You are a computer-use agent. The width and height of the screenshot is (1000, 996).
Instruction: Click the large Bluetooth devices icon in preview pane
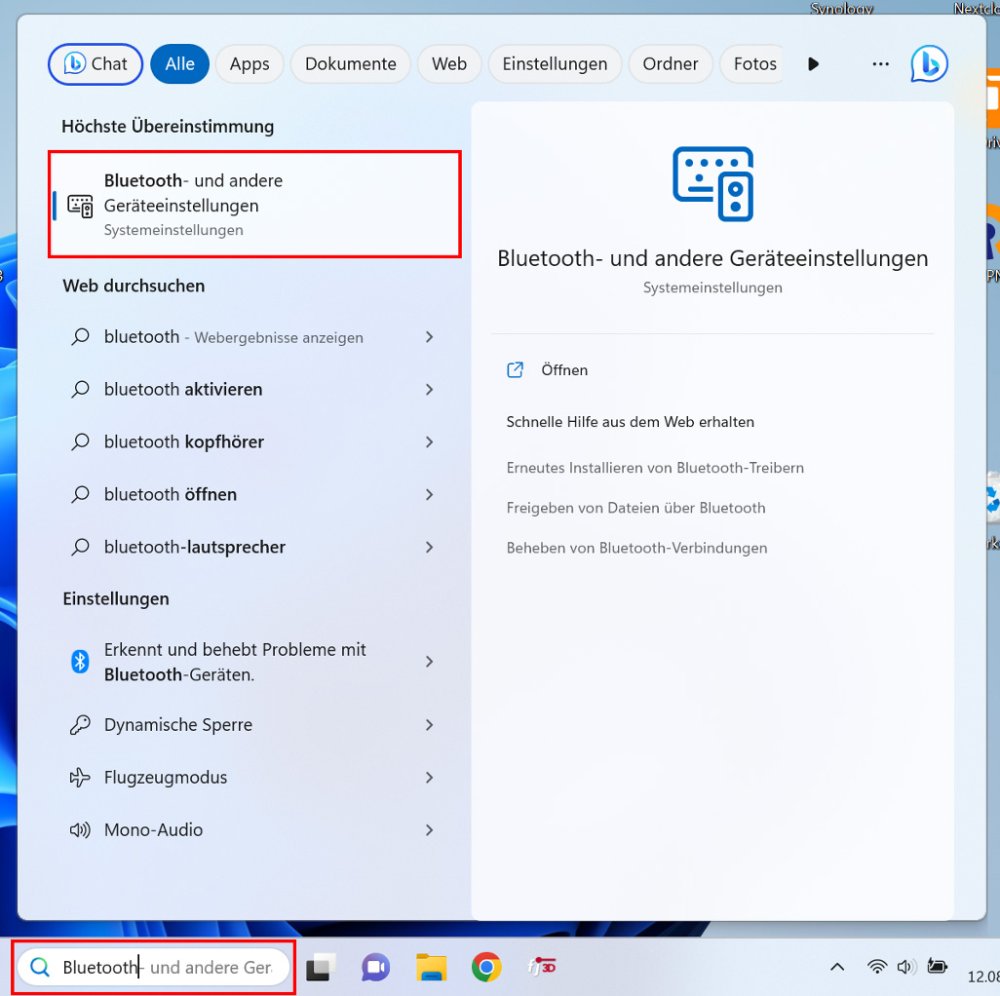coord(712,184)
